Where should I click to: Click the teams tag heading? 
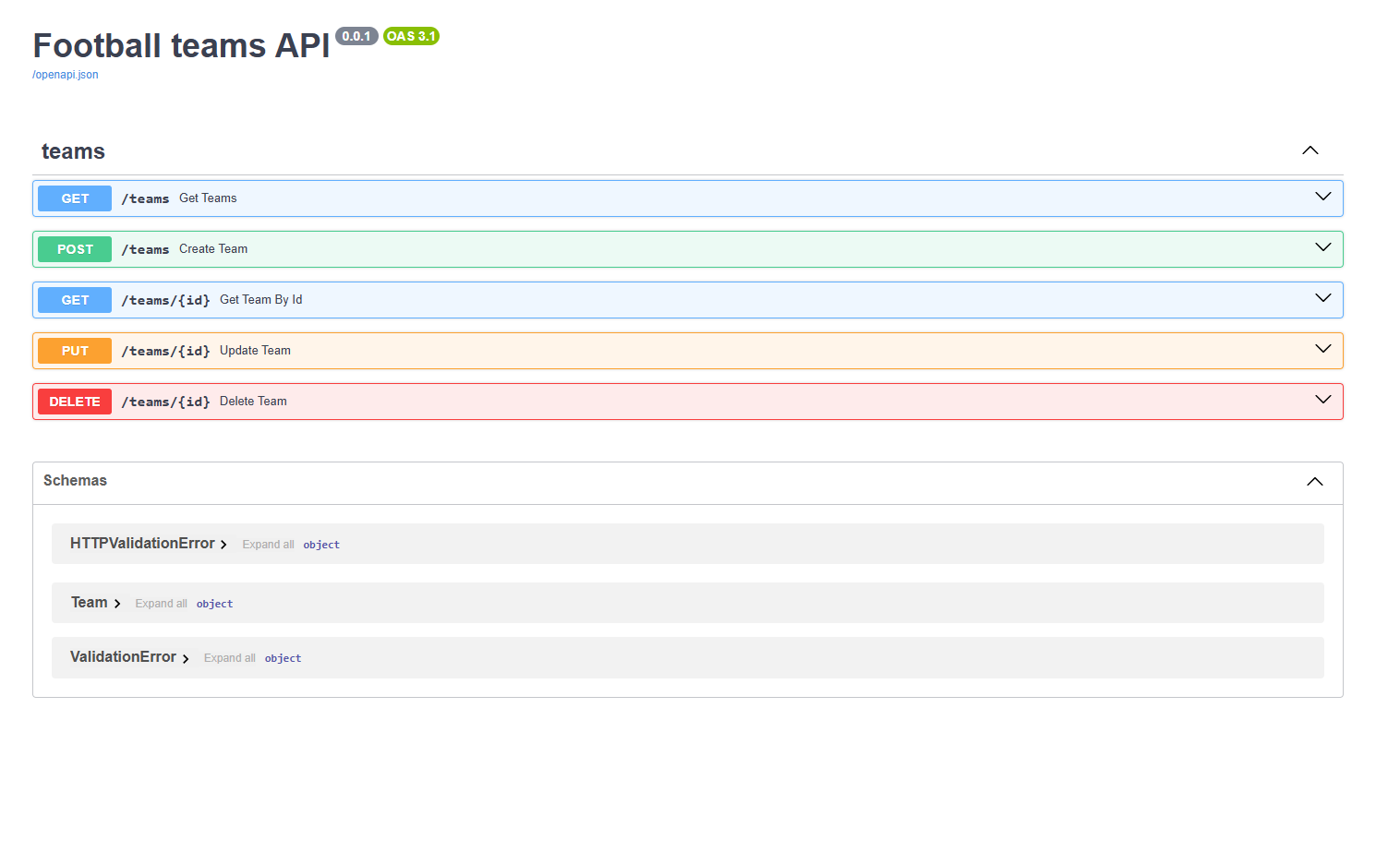(73, 151)
